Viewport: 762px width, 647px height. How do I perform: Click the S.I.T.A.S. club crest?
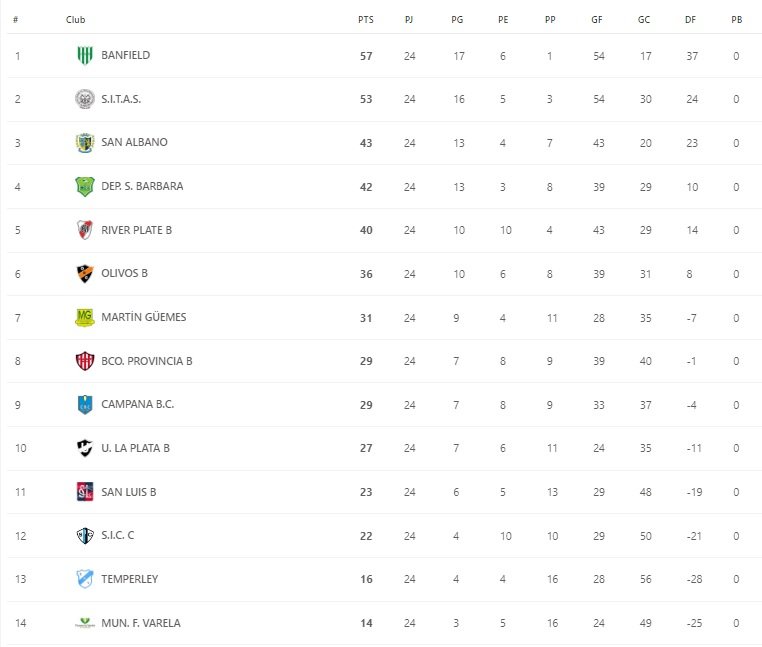click(85, 99)
